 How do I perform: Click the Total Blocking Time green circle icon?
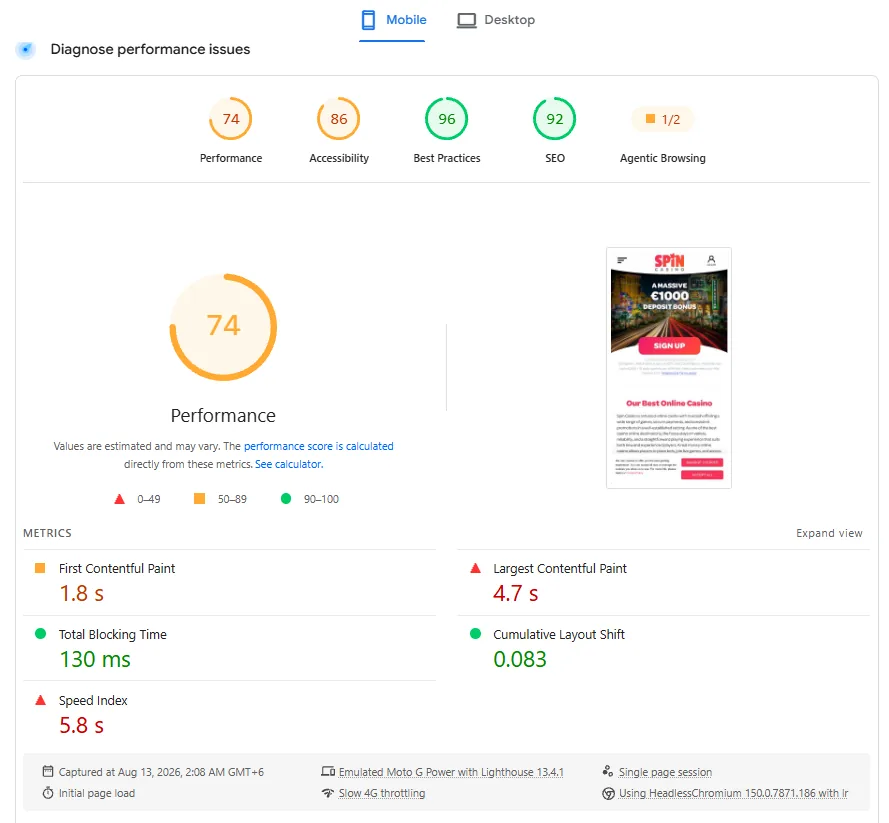40,634
